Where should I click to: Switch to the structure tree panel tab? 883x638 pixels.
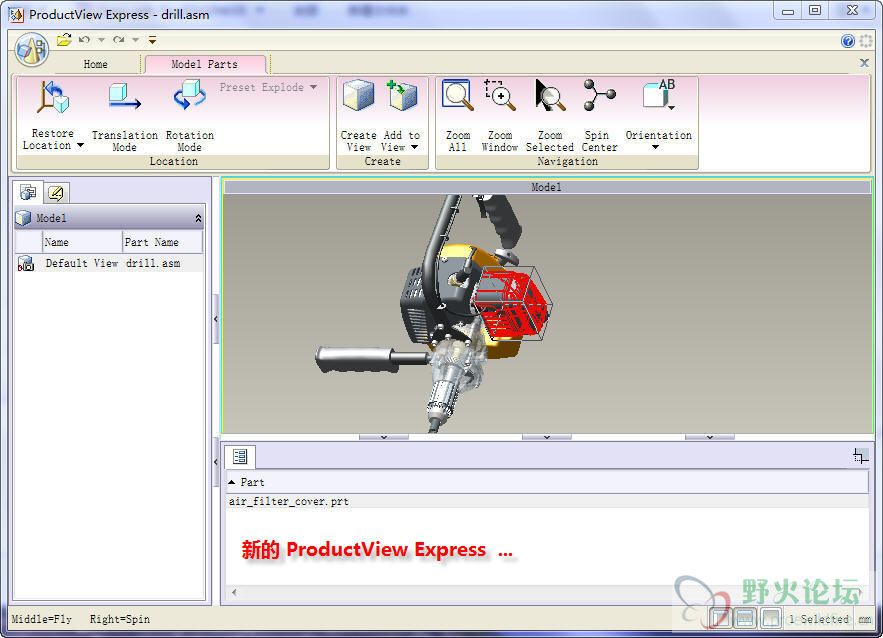[28, 193]
